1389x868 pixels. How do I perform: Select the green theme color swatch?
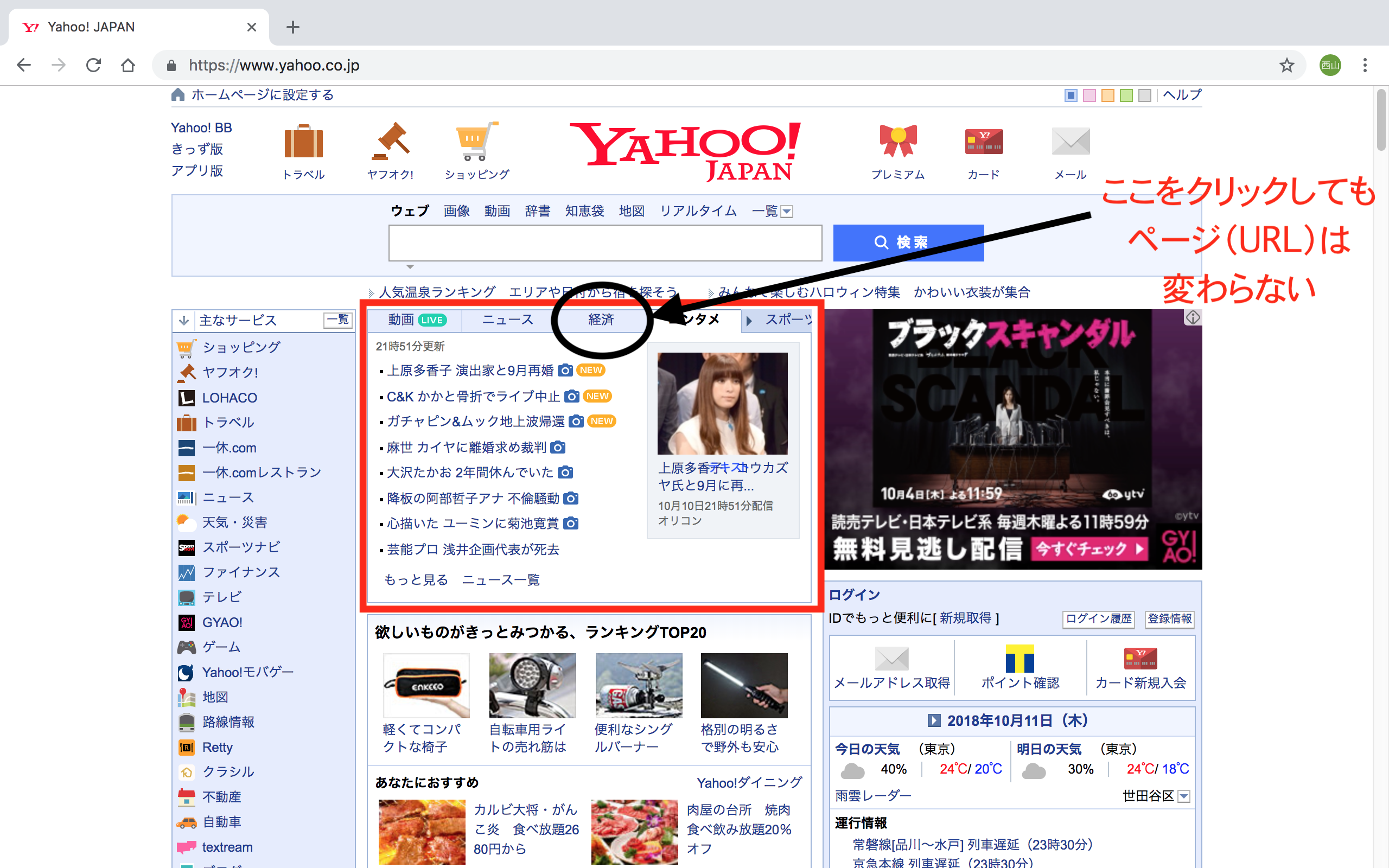click(x=1126, y=95)
